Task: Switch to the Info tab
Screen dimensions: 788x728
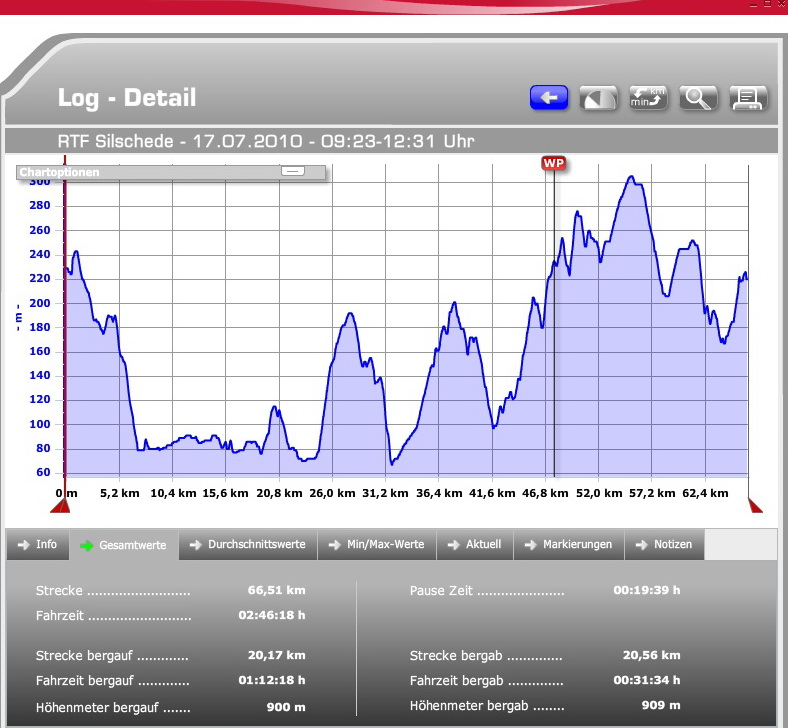Action: (x=37, y=545)
